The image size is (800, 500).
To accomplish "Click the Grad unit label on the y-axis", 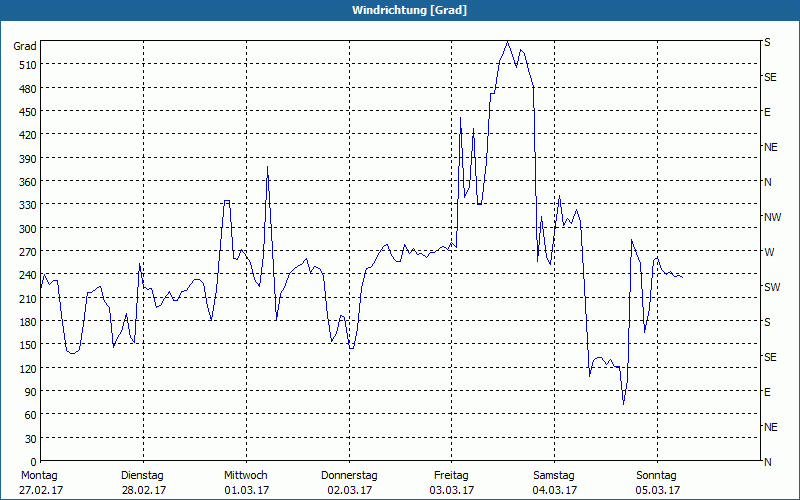I will coord(25,46).
